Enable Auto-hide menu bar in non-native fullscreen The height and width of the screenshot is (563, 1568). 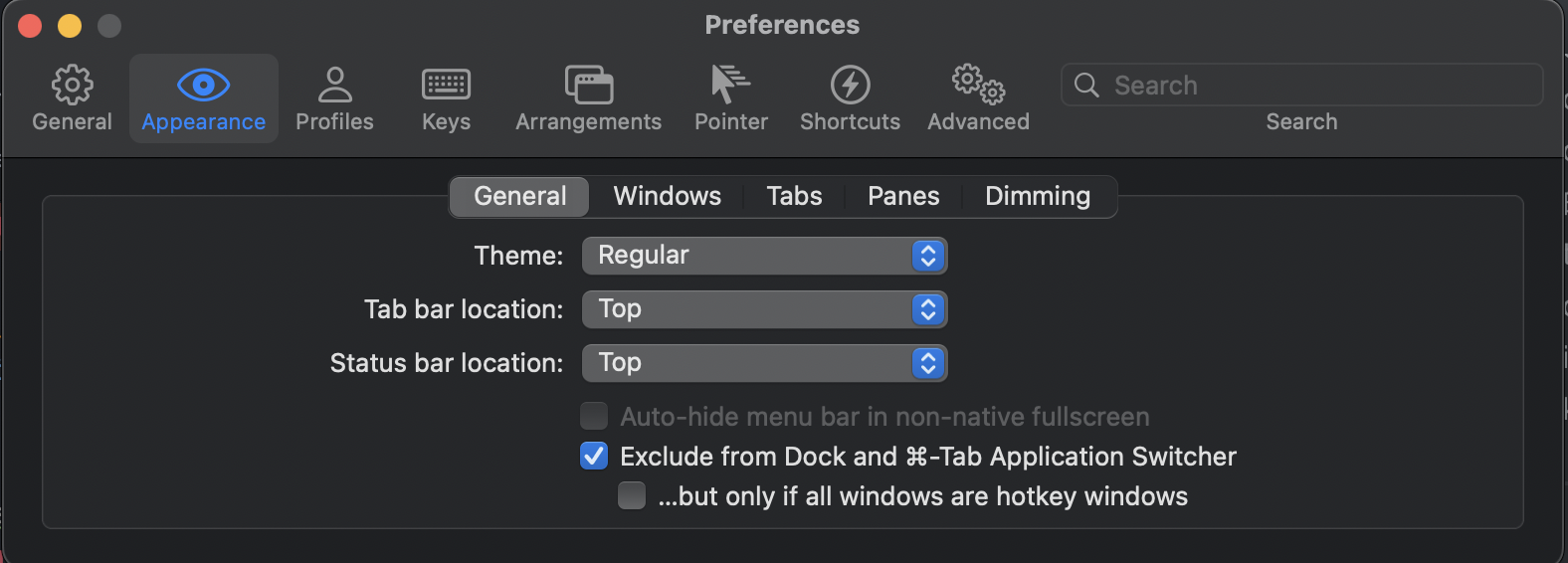pyautogui.click(x=594, y=416)
